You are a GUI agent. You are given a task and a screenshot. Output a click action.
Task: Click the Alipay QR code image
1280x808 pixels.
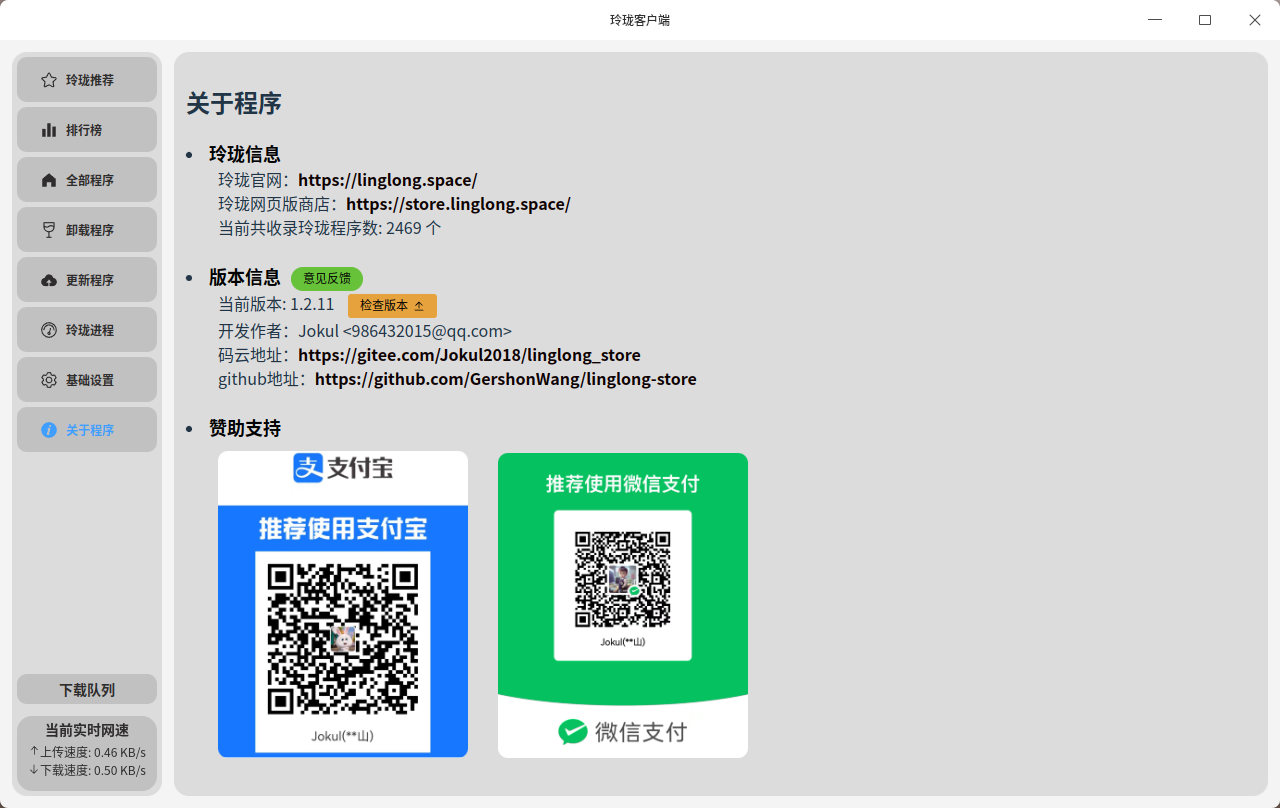point(343,640)
